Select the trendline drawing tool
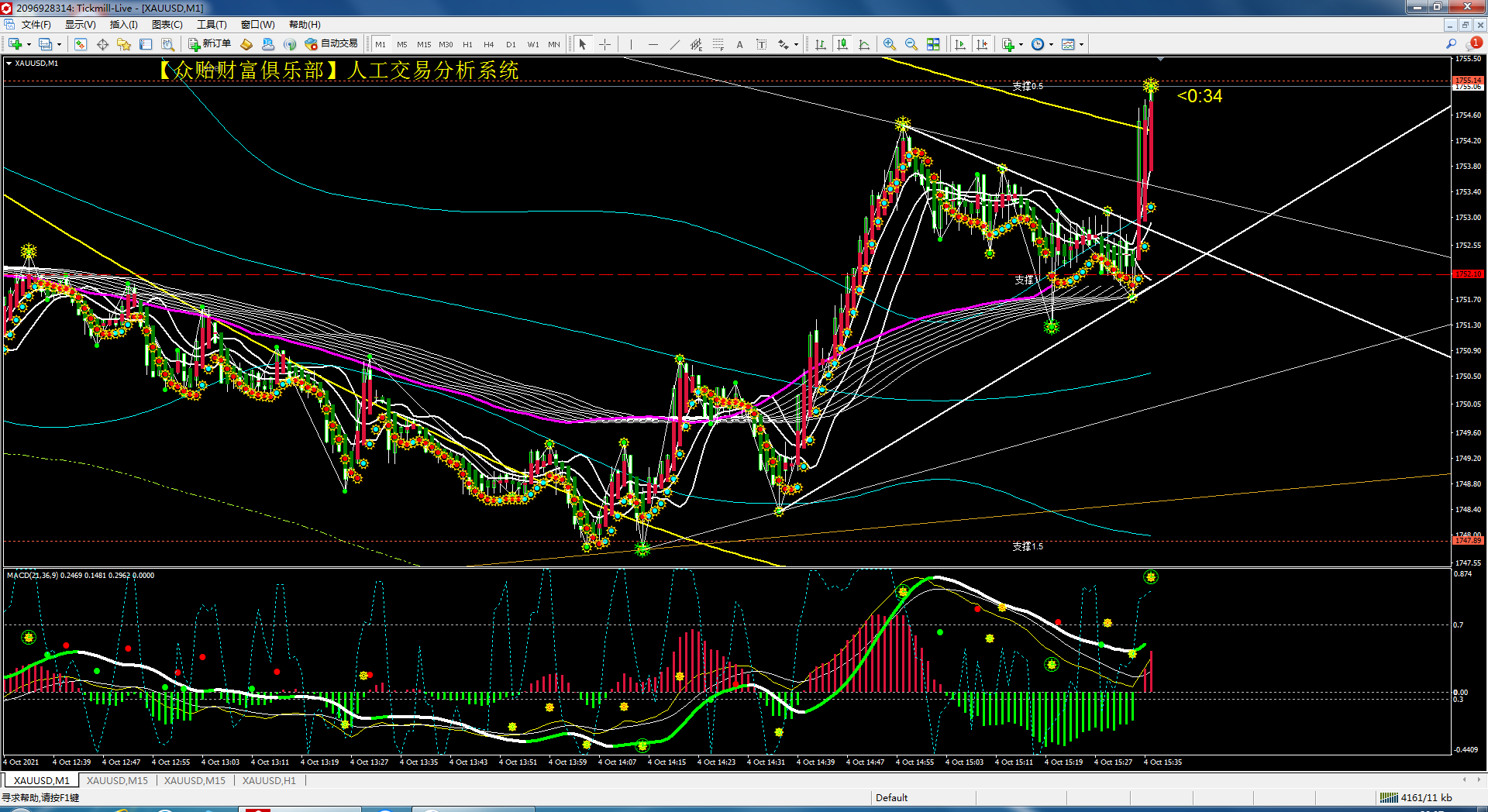Viewport: 1488px width, 812px height. click(x=675, y=44)
